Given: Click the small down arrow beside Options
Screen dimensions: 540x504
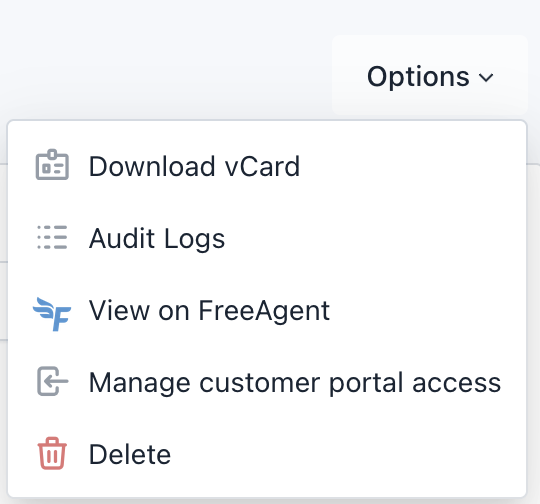Looking at the screenshot, I should pyautogui.click(x=486, y=77).
